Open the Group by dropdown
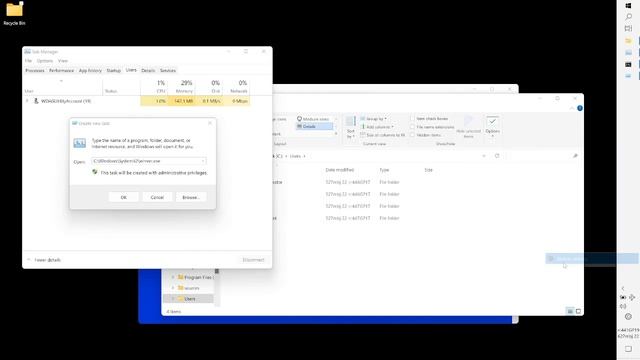640x360 pixels. [373, 119]
